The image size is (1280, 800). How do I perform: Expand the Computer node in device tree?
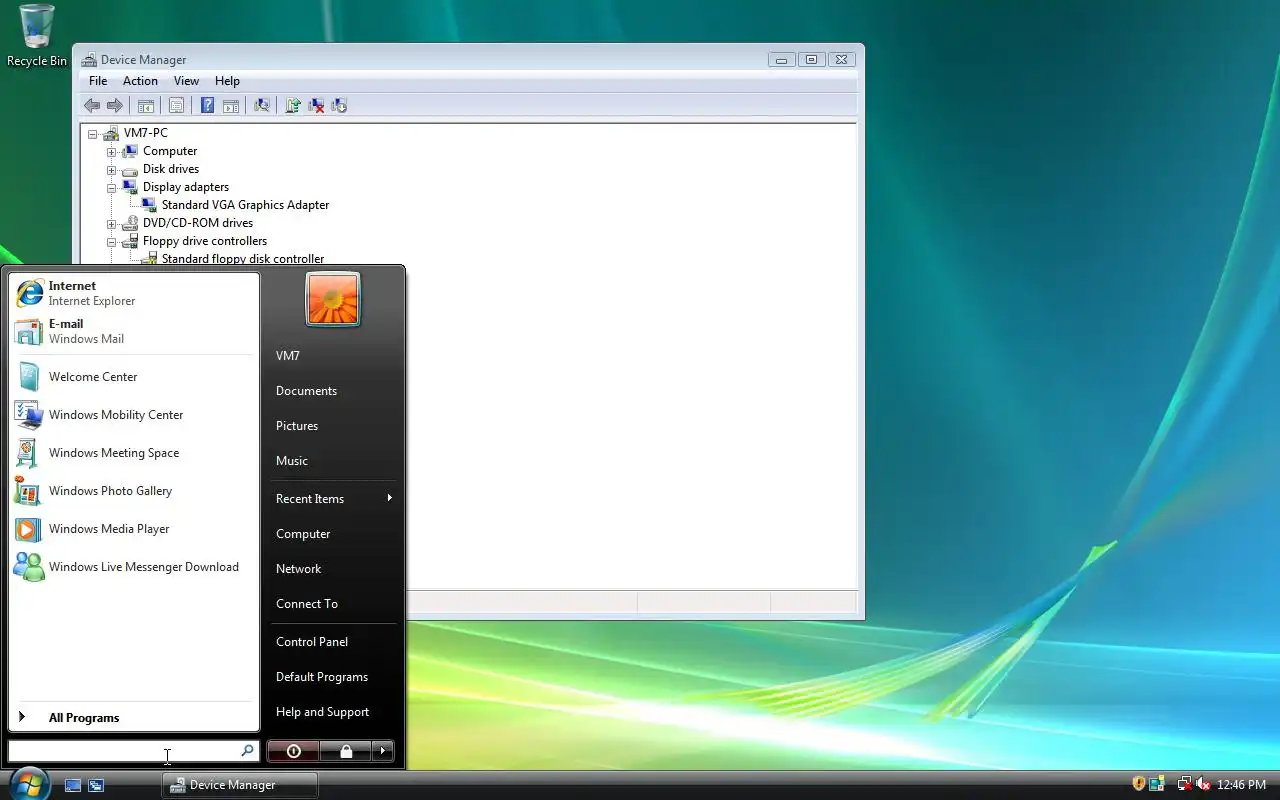(112, 152)
